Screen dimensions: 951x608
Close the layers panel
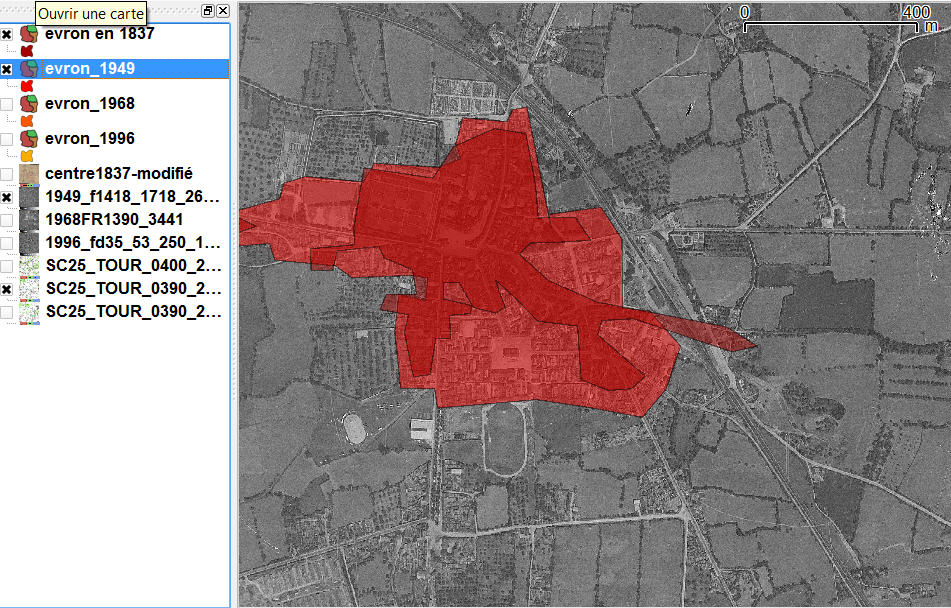223,10
